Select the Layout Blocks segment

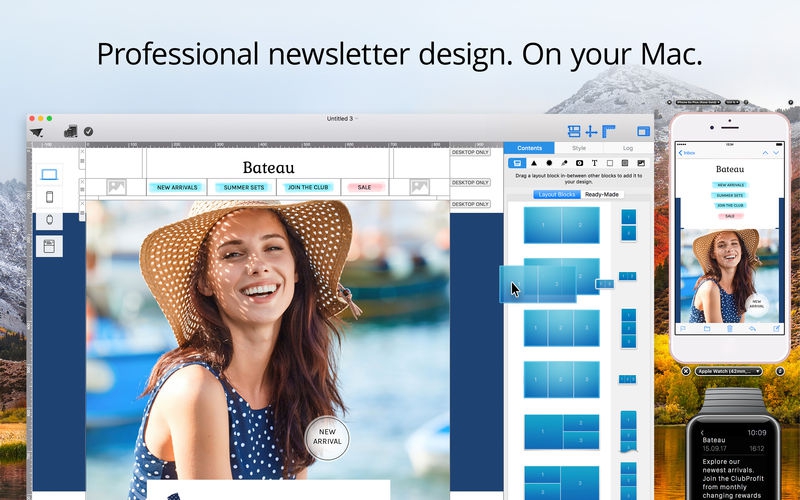pyautogui.click(x=557, y=194)
